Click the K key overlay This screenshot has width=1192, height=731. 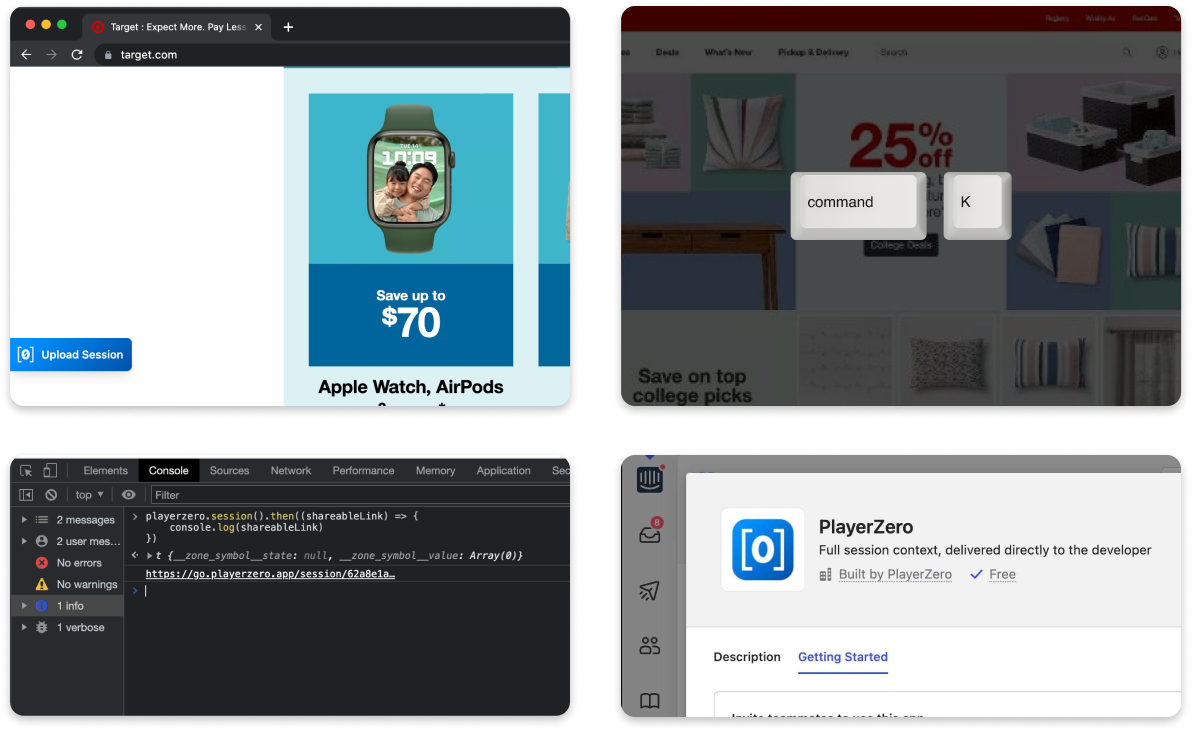point(977,204)
